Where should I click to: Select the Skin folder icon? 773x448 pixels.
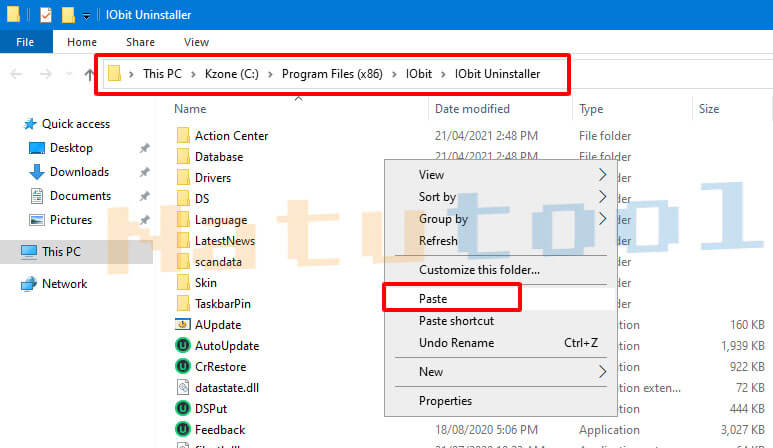click(x=183, y=282)
